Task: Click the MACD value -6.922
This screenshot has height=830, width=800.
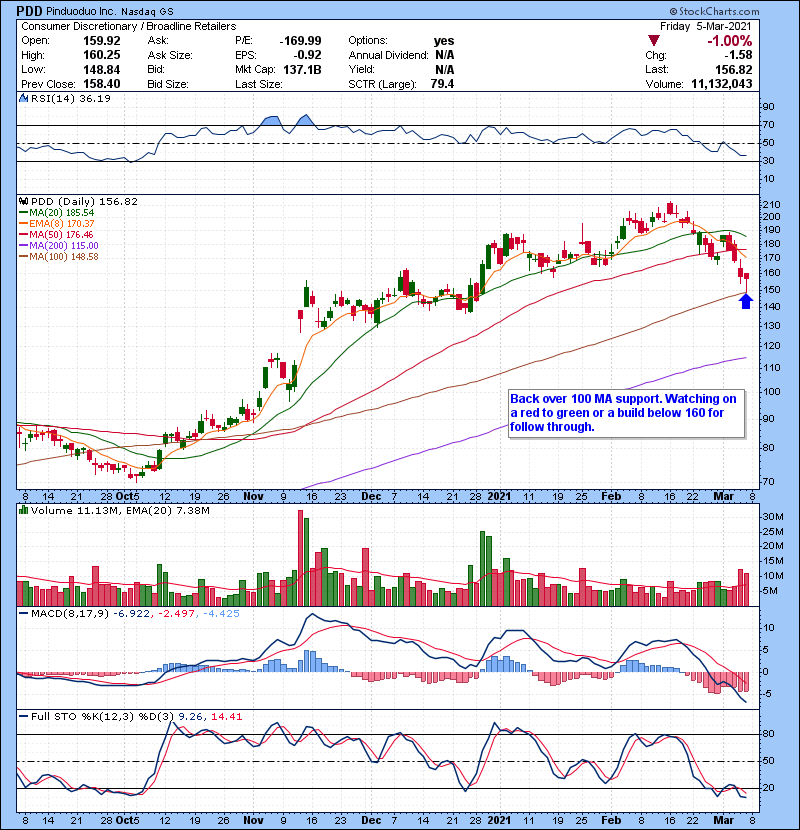Action: click(x=131, y=614)
